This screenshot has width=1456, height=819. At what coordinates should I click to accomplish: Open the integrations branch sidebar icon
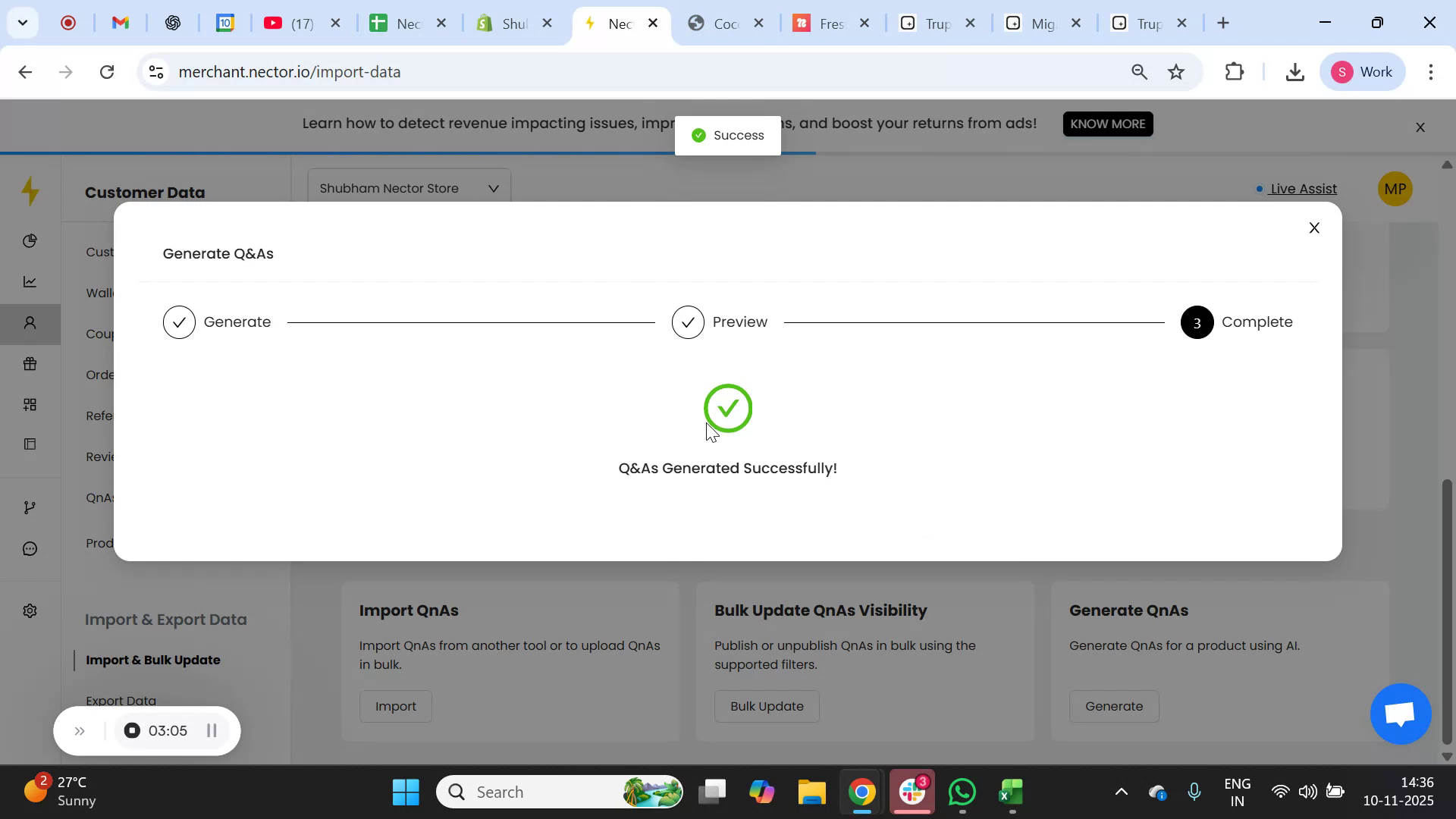tap(30, 507)
